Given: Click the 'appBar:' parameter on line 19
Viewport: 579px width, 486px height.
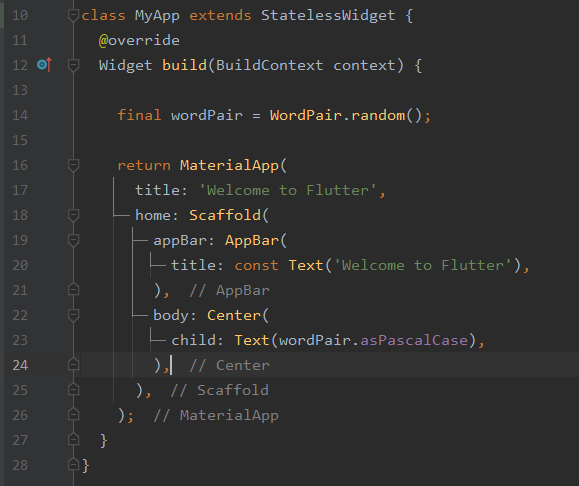Looking at the screenshot, I should [184, 240].
